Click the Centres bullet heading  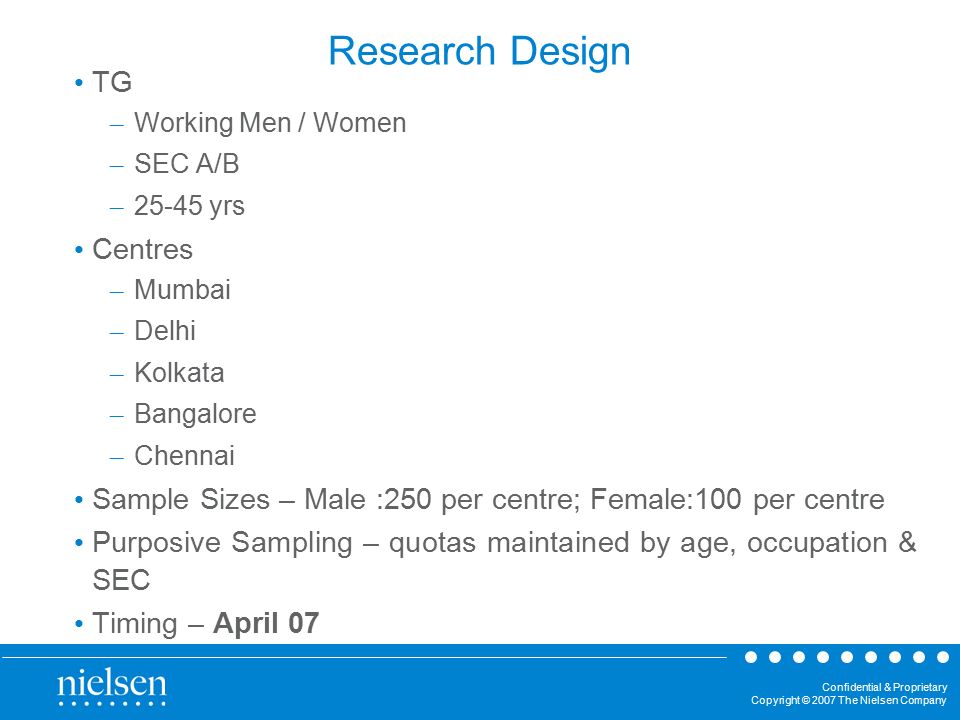point(142,249)
